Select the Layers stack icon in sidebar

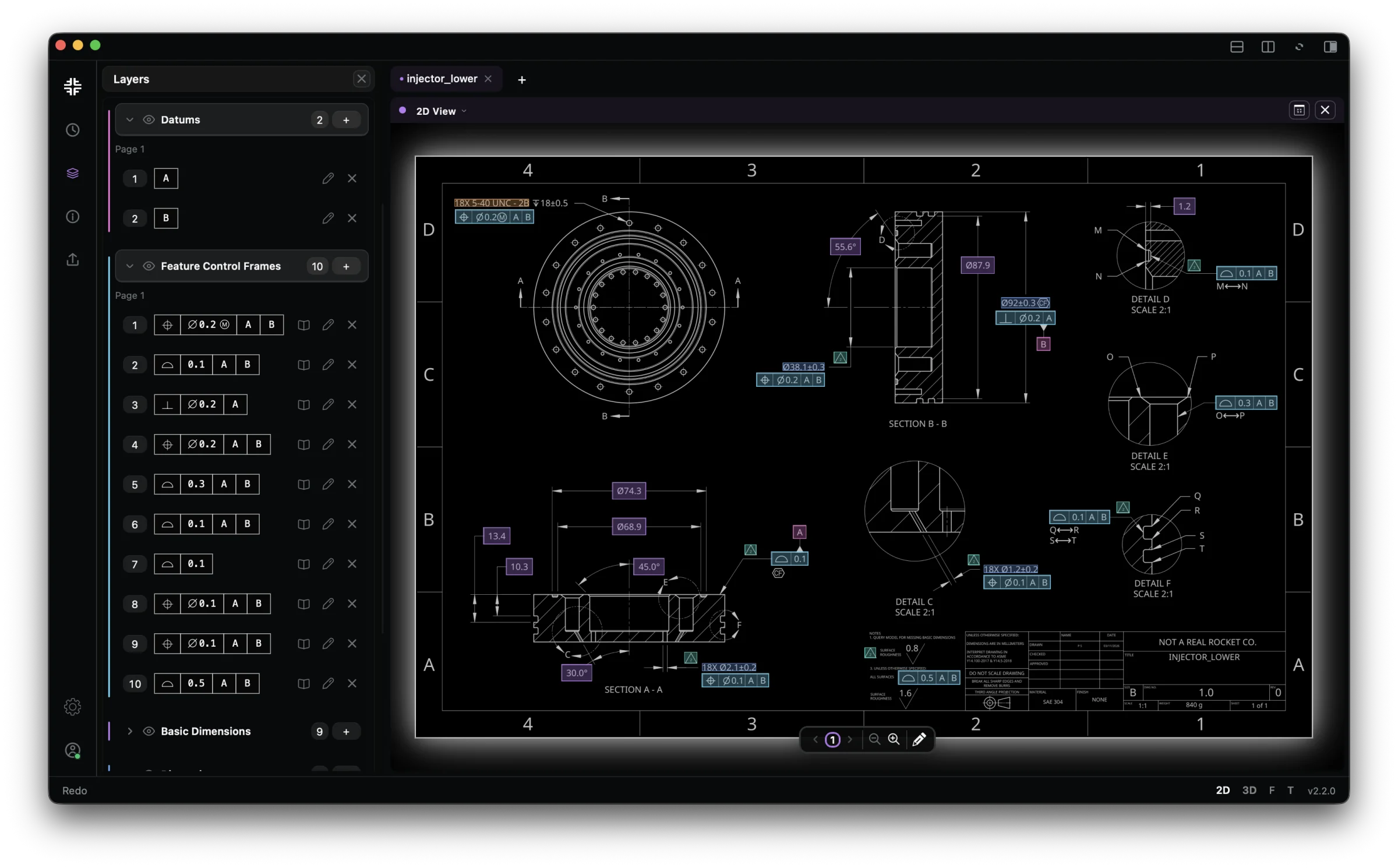(x=73, y=173)
